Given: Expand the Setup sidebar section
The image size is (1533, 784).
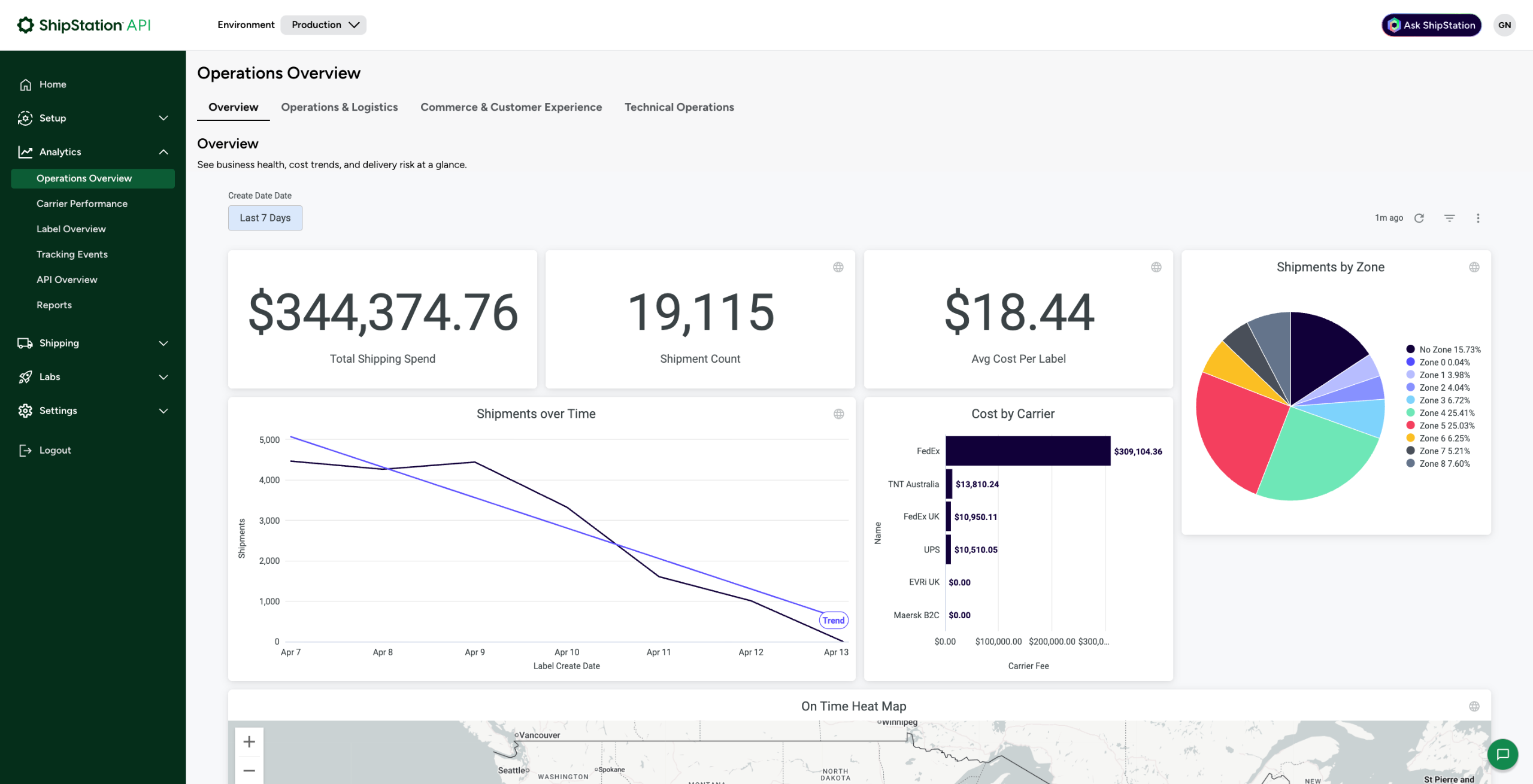Looking at the screenshot, I should tap(93, 118).
